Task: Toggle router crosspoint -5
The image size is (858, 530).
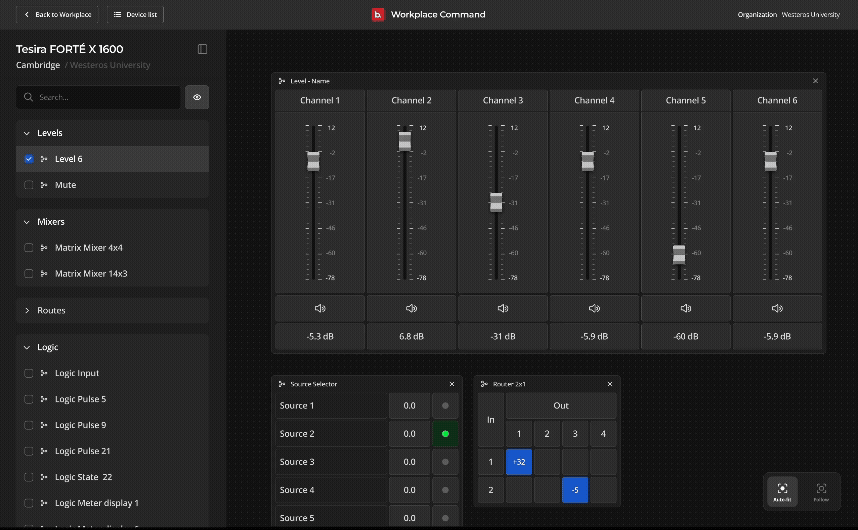Action: tap(575, 490)
